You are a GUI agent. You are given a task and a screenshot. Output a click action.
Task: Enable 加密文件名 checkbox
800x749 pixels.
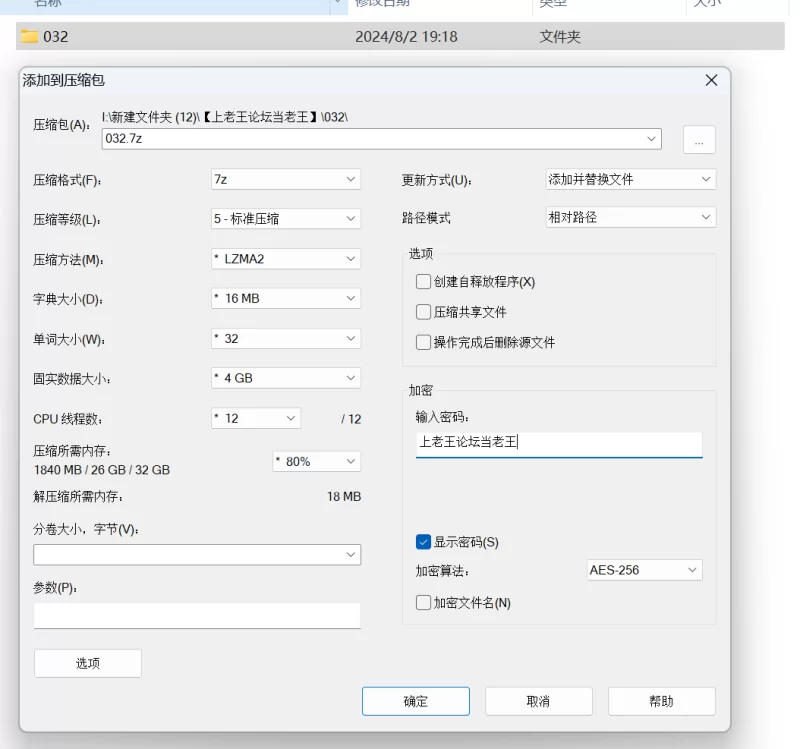pos(424,603)
